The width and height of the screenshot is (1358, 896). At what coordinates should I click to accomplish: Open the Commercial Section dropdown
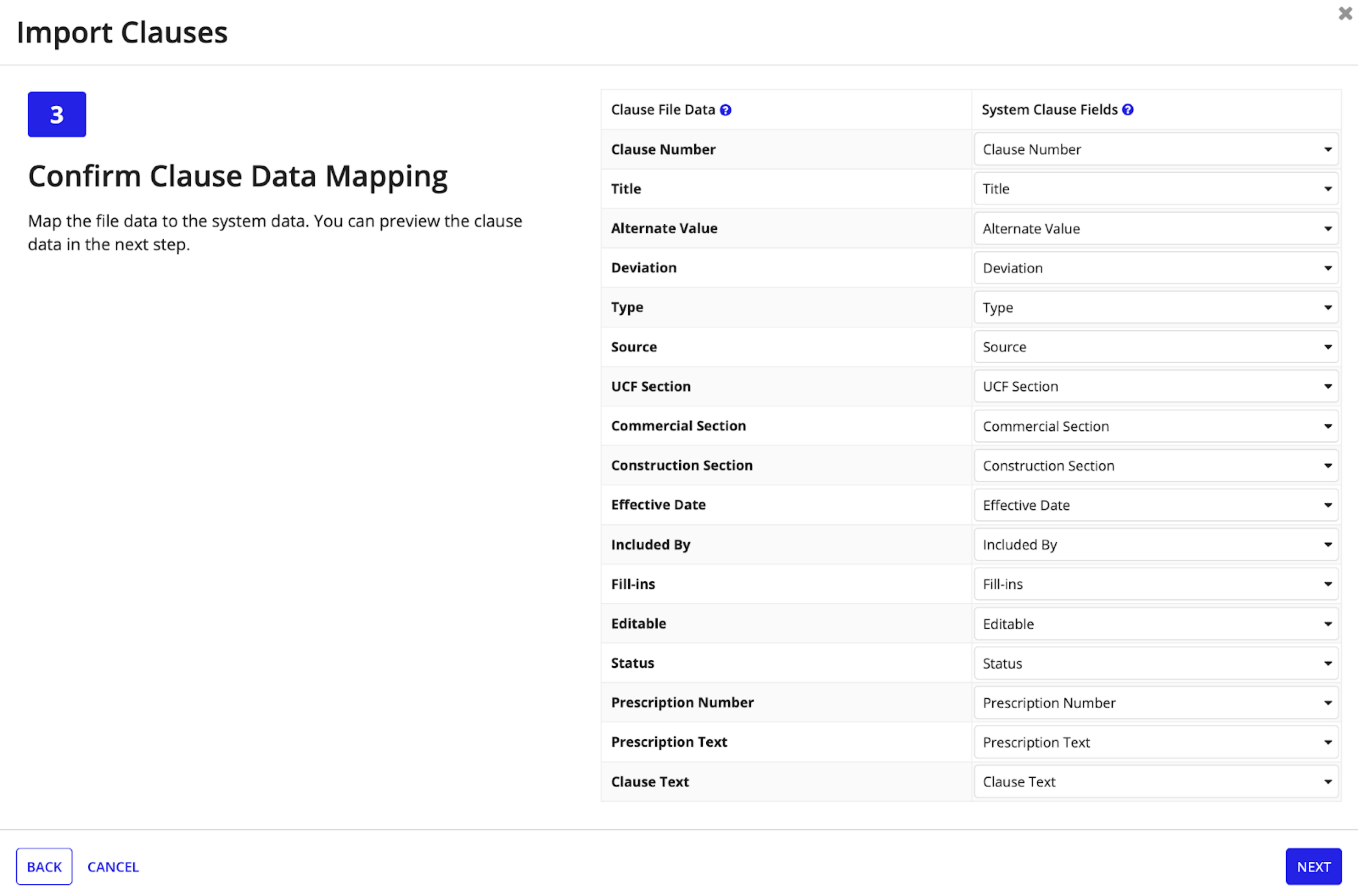point(1156,426)
